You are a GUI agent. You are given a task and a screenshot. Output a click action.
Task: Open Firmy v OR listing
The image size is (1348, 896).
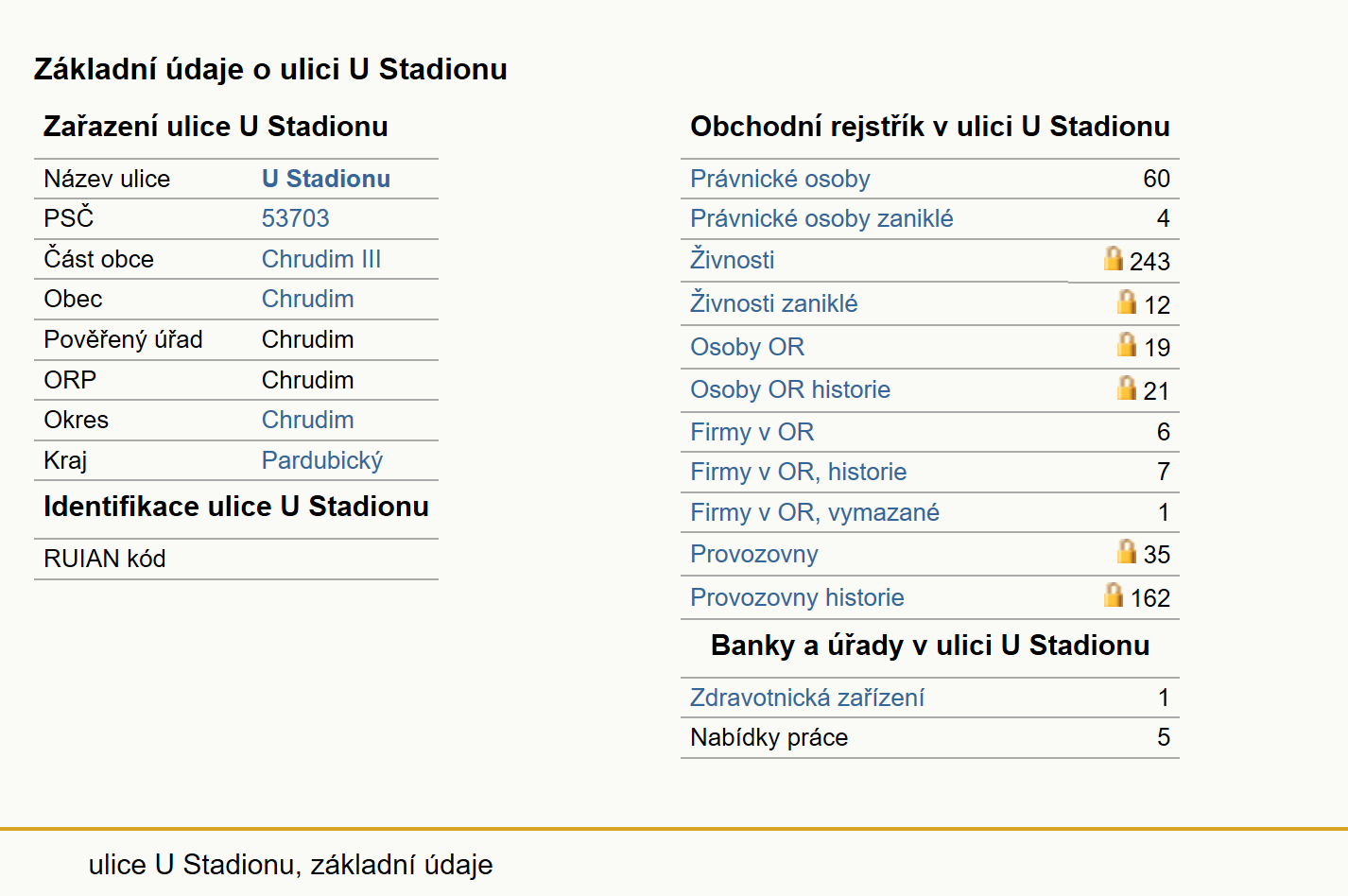pos(752,432)
